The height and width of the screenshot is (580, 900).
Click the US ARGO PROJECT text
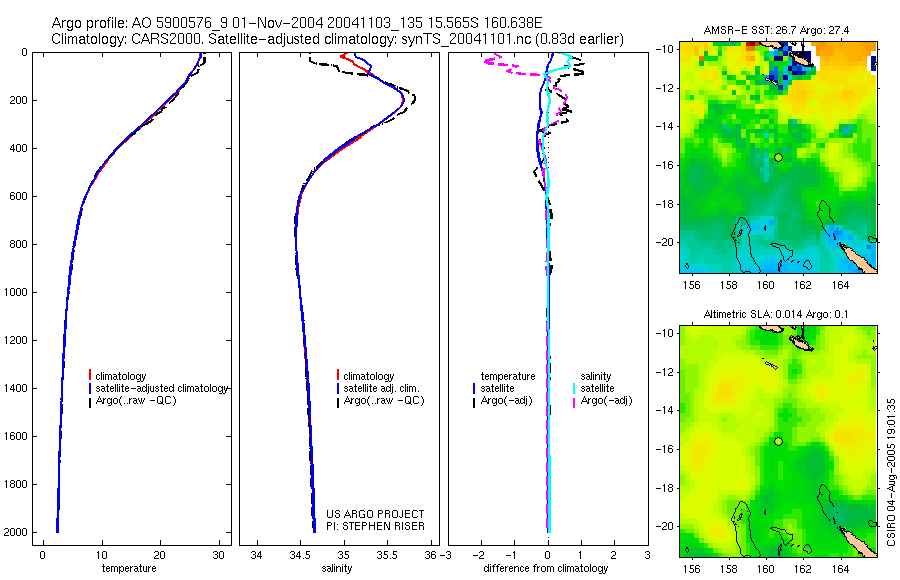point(375,515)
